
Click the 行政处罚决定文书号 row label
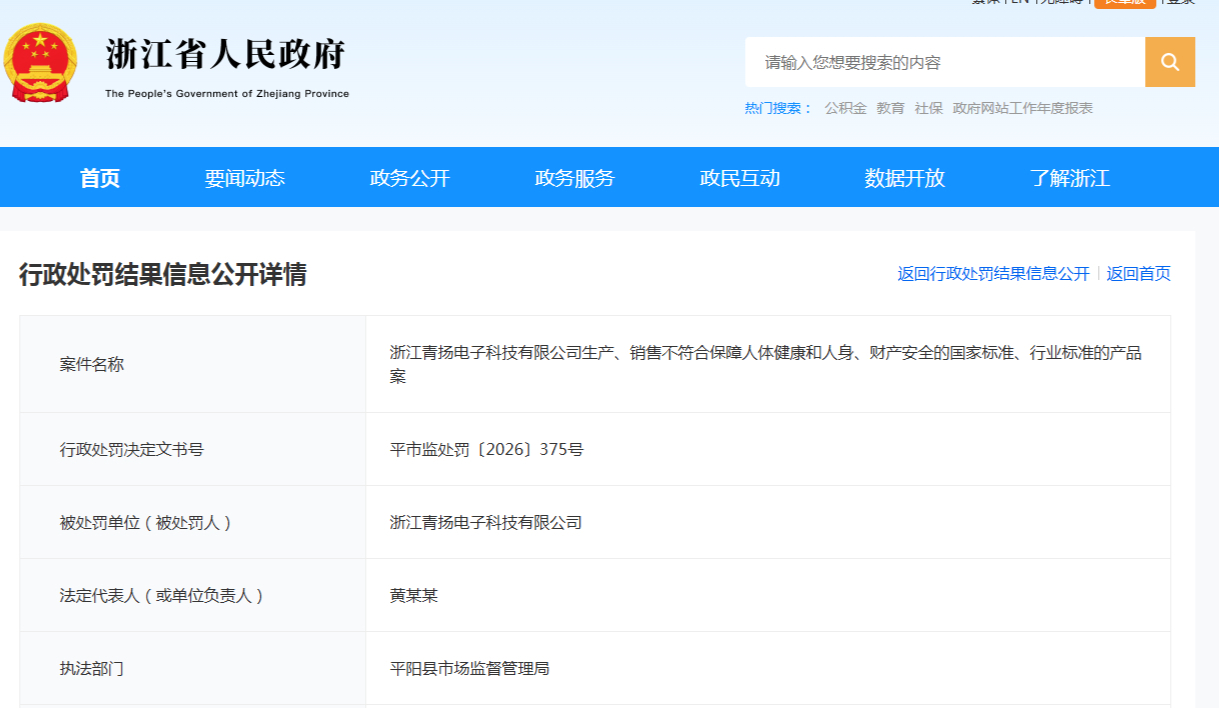(132, 449)
